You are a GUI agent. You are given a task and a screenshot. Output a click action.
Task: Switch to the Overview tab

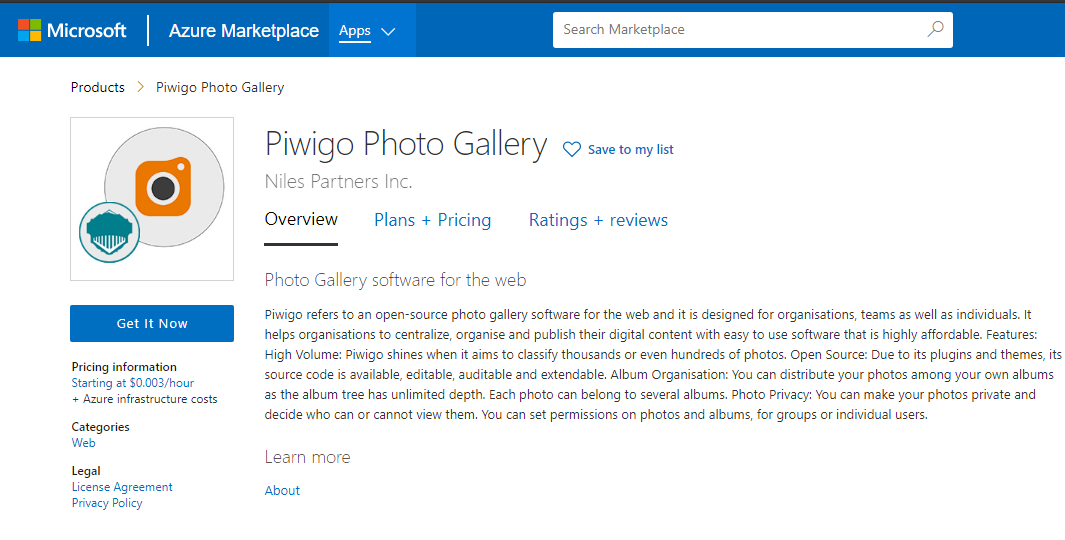[301, 220]
